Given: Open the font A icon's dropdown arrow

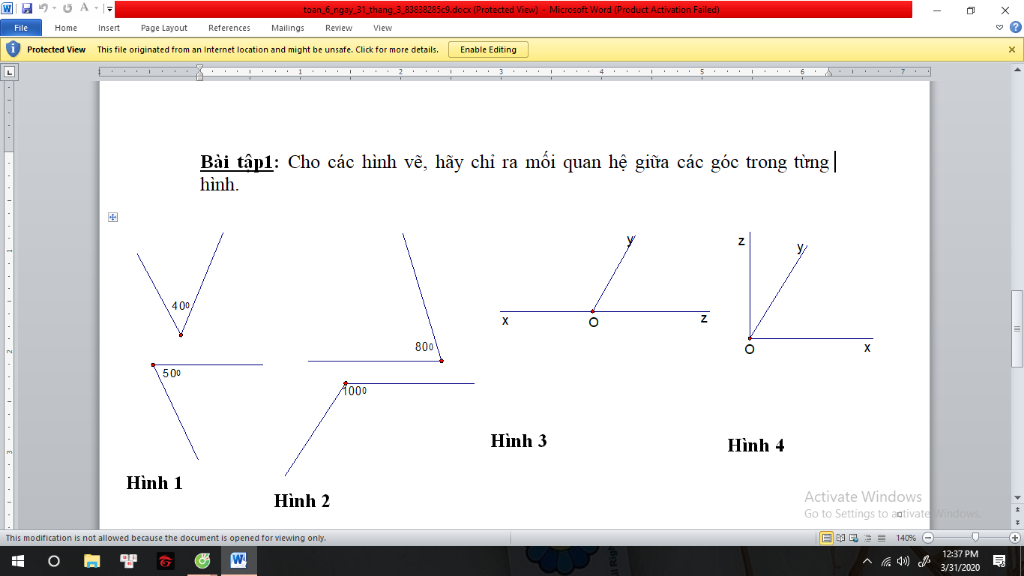Looking at the screenshot, I should [x=96, y=8].
